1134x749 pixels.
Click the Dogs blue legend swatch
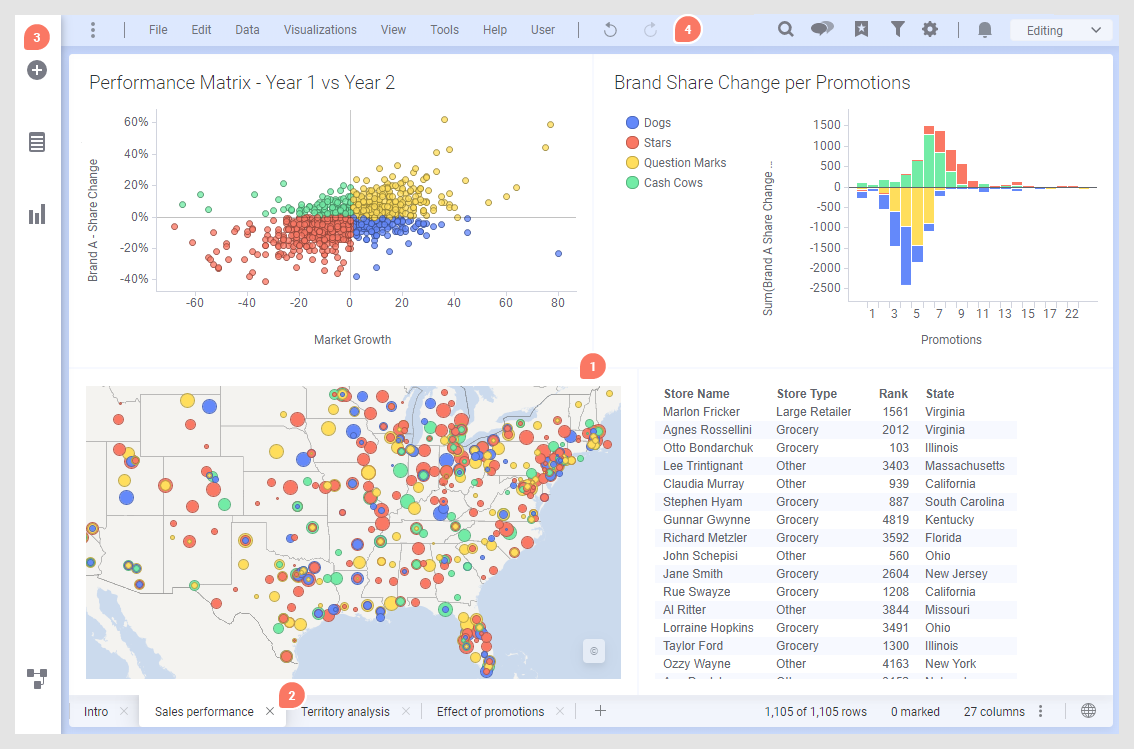tap(632, 123)
